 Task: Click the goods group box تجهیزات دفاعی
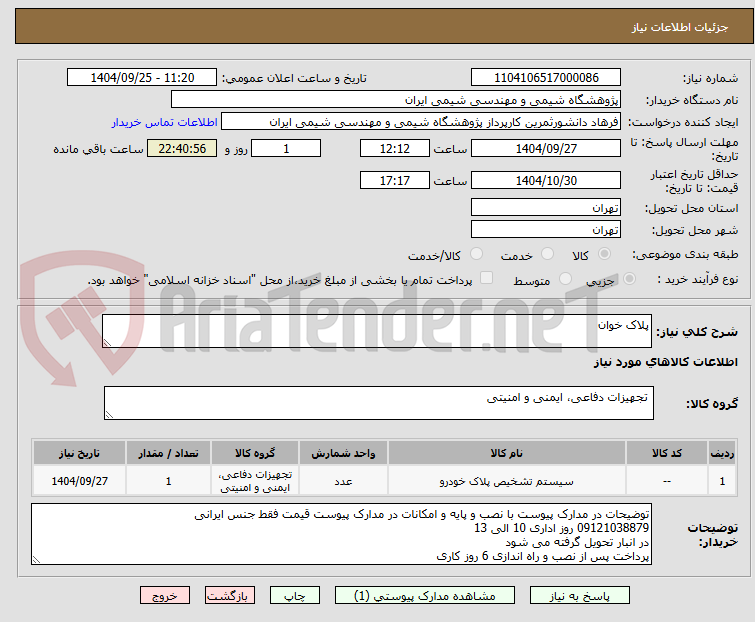(x=379, y=403)
